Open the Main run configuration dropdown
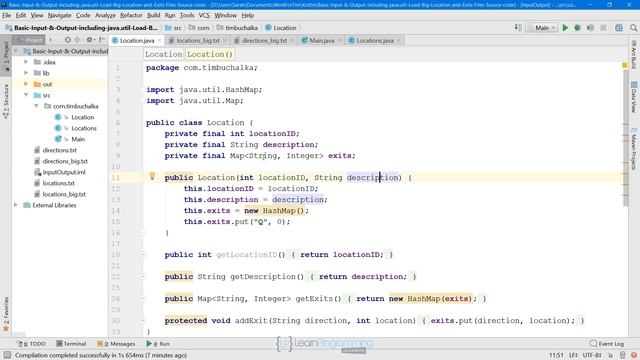Viewport: 640px width, 360px height. click(x=542, y=28)
